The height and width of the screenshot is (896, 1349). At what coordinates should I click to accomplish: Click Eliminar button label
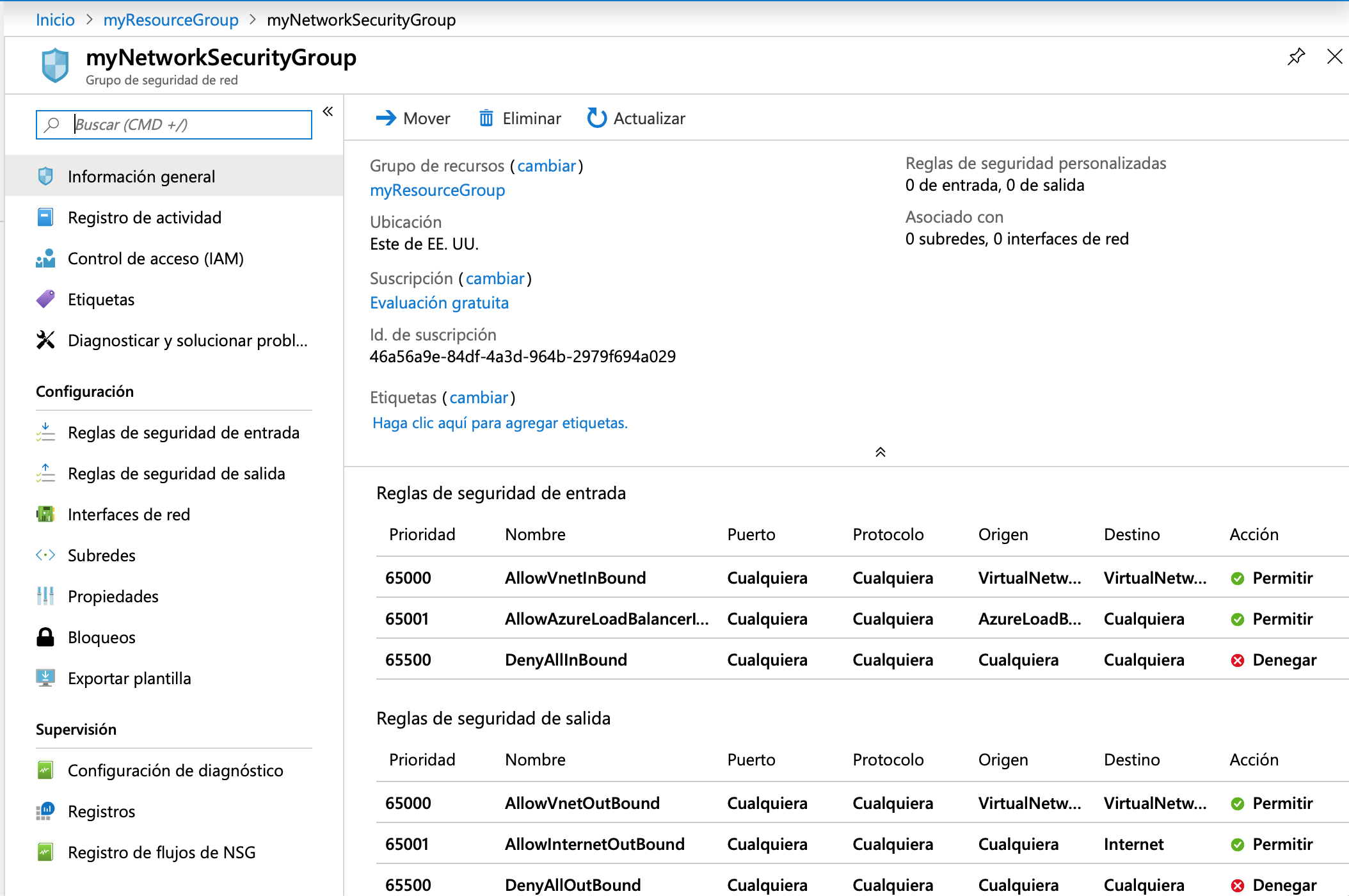(532, 118)
